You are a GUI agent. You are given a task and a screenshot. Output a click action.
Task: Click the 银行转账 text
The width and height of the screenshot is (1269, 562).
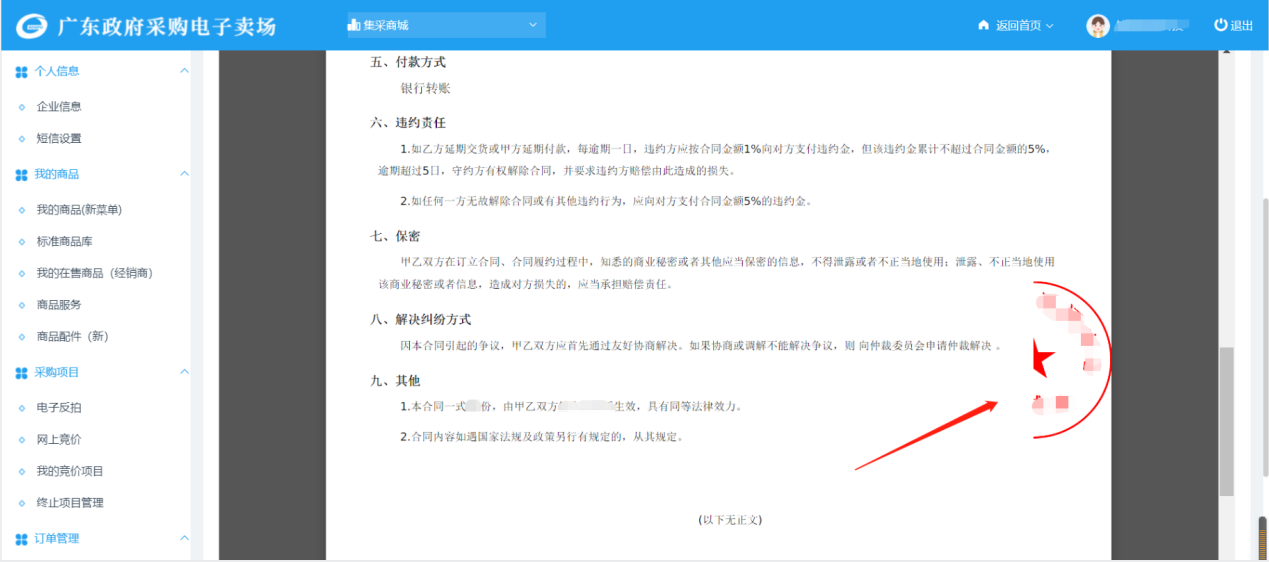pos(426,88)
